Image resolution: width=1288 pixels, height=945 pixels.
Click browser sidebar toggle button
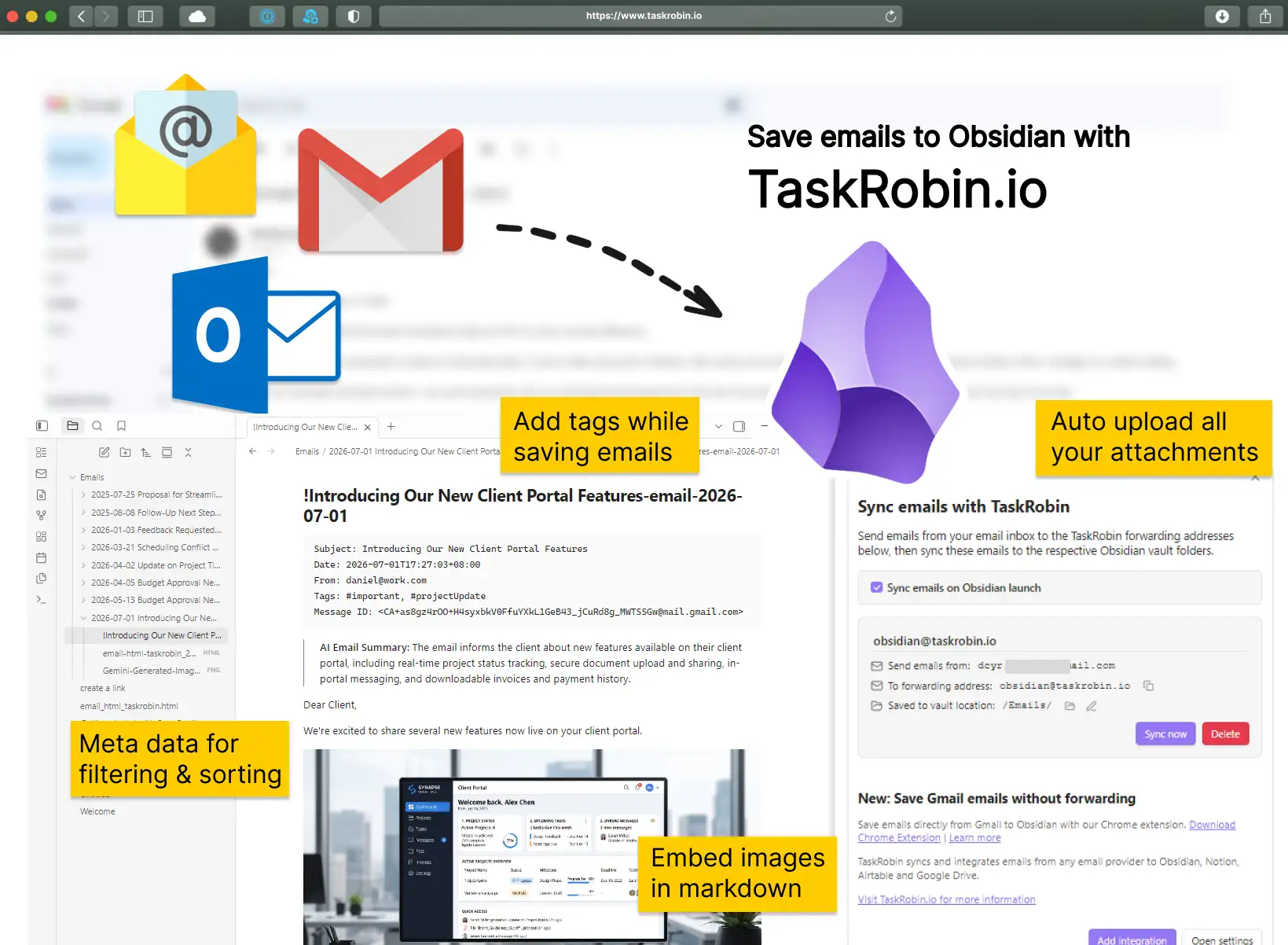[145, 16]
